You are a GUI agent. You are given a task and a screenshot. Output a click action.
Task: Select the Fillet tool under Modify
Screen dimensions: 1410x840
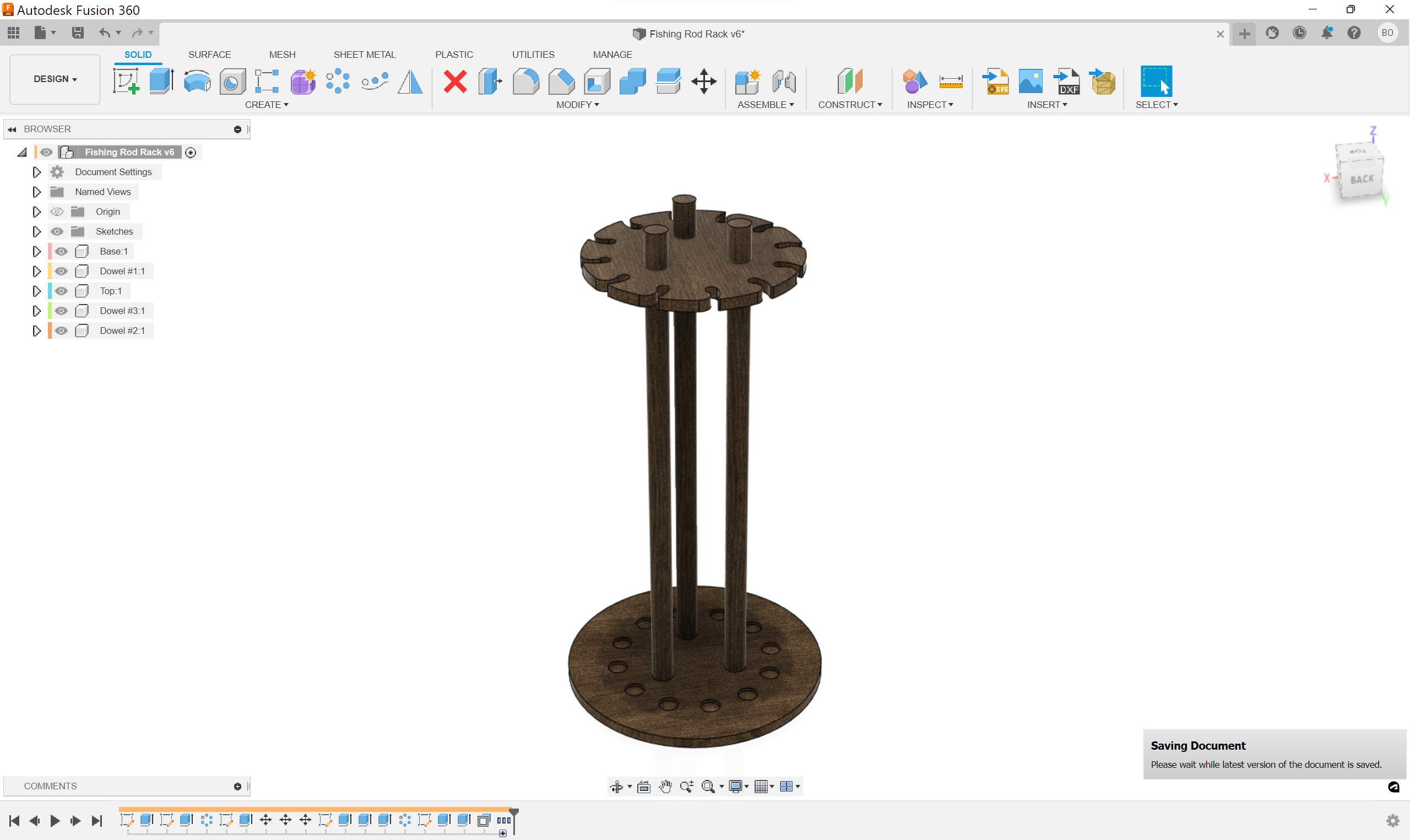[525, 81]
